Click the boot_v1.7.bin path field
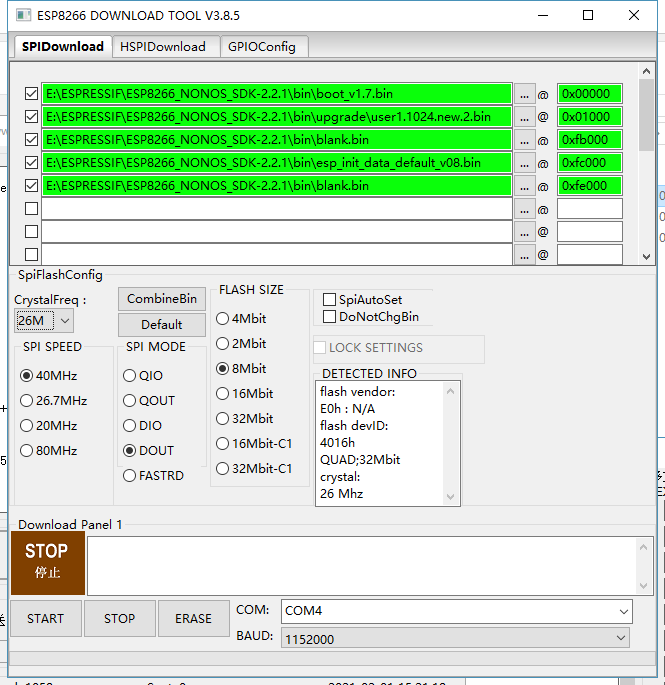Viewport: 665px width, 685px height. point(277,94)
